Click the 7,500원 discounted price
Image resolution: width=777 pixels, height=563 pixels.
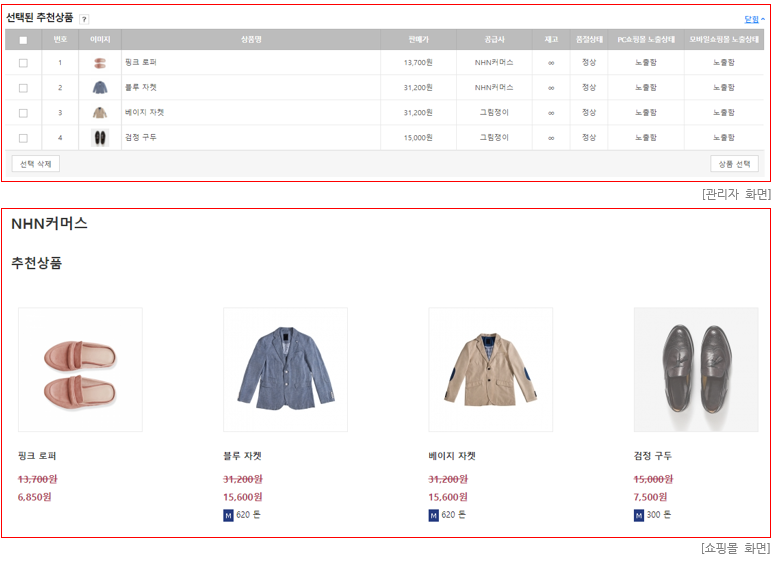click(x=650, y=497)
